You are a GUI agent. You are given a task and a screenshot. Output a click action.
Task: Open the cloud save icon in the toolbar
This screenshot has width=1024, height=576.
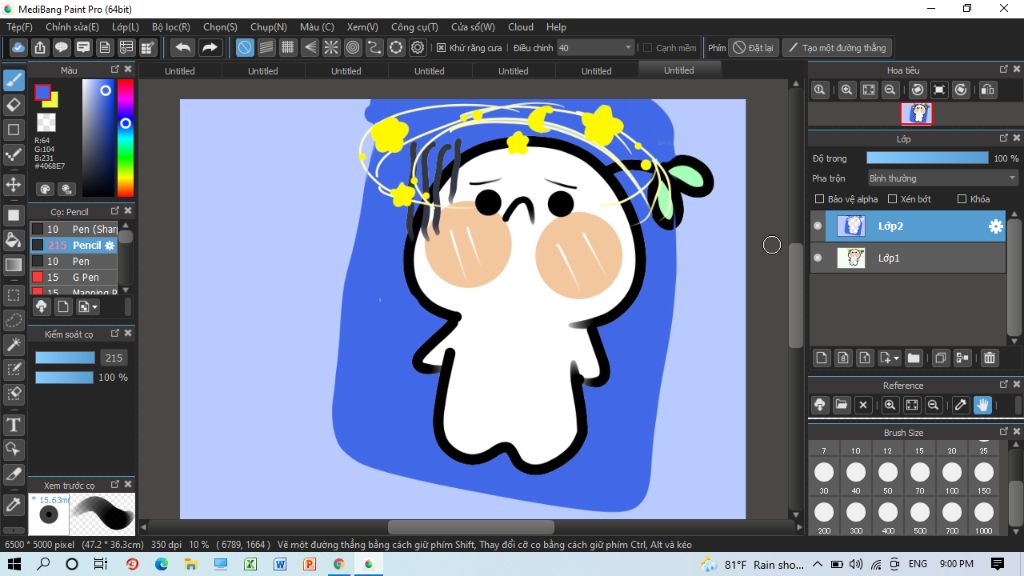(x=18, y=48)
